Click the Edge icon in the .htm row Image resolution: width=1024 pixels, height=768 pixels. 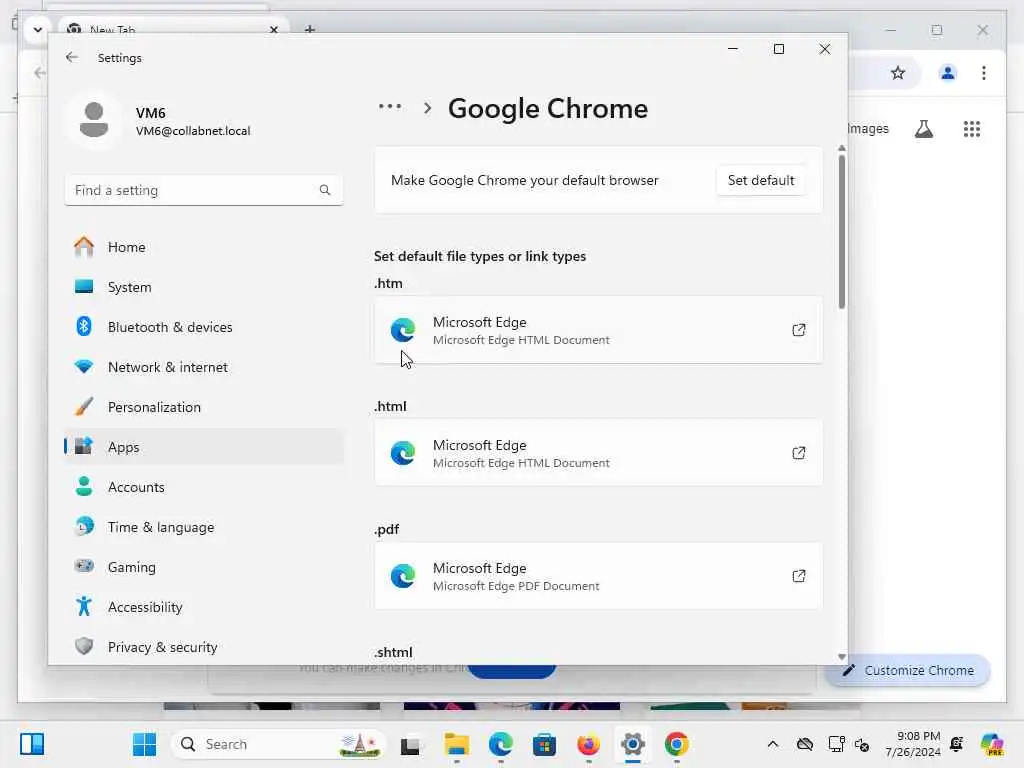403,330
